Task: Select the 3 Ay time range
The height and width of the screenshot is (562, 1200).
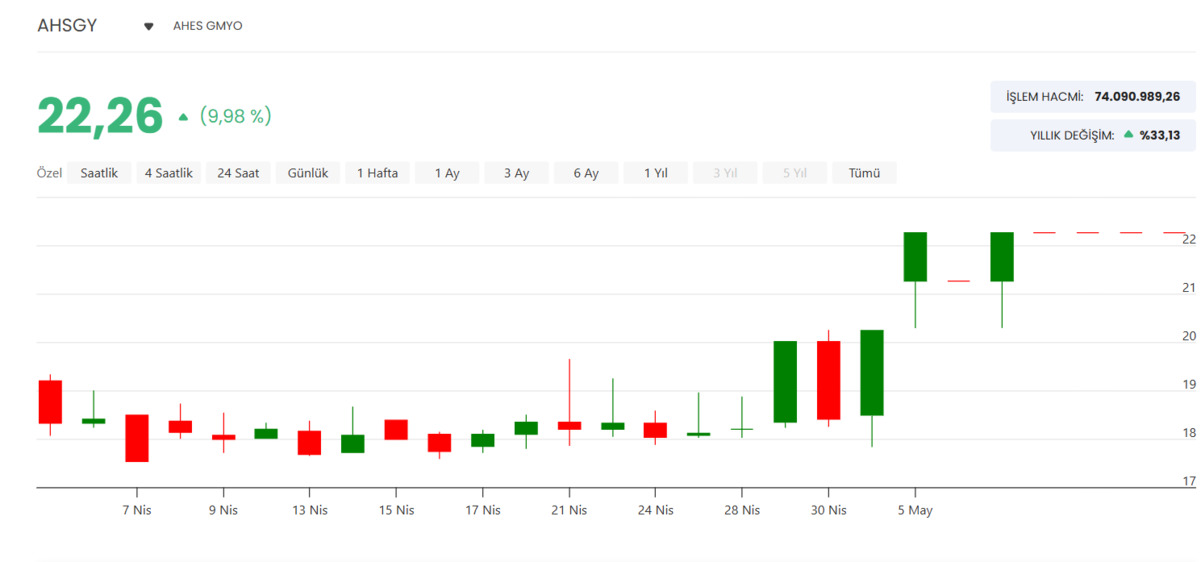Action: point(516,173)
